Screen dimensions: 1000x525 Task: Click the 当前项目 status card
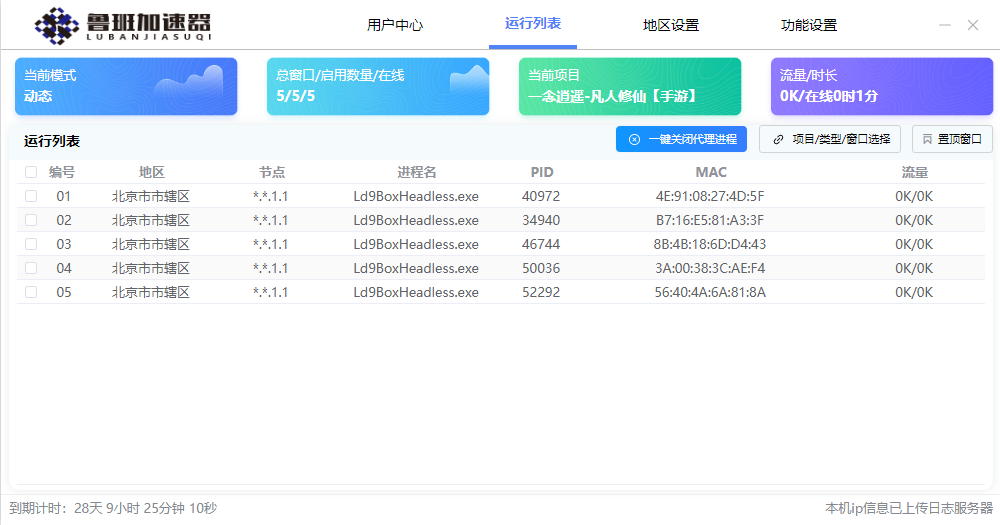point(630,86)
